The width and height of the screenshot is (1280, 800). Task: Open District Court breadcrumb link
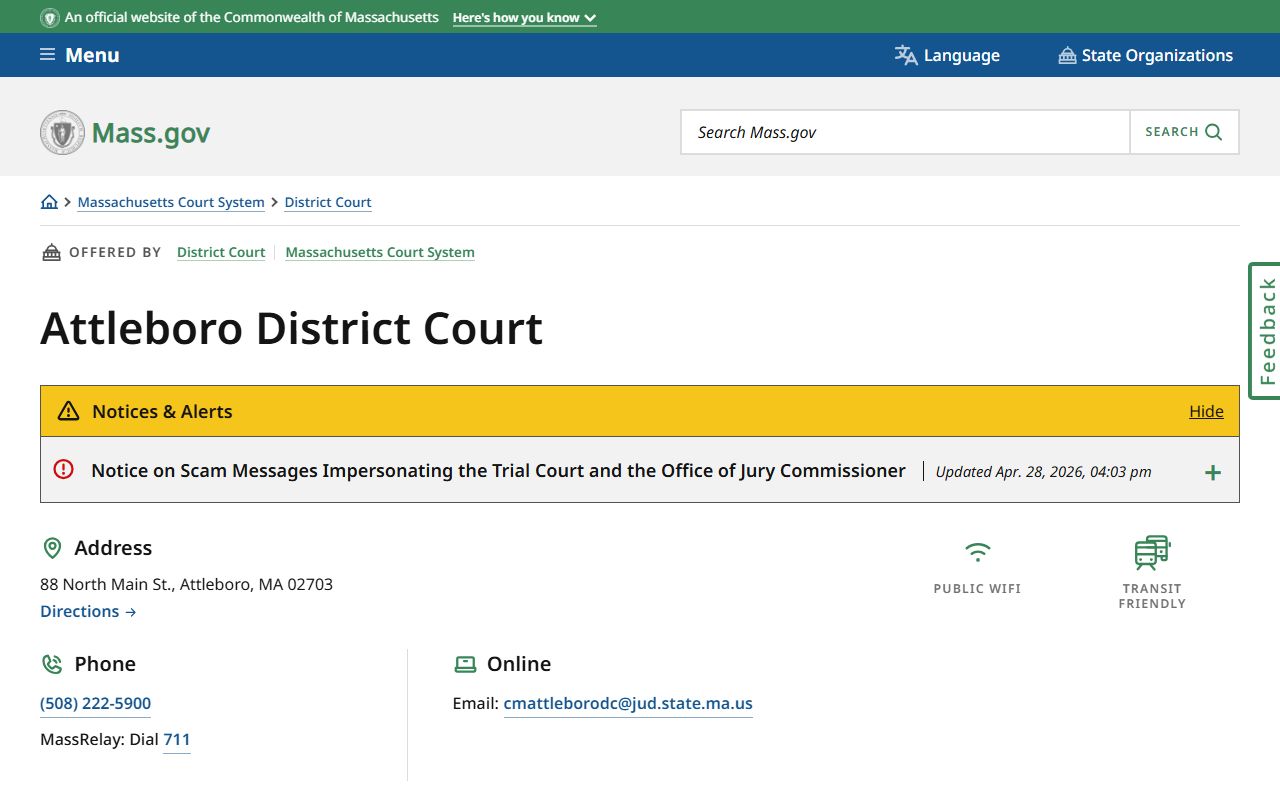[x=328, y=202]
